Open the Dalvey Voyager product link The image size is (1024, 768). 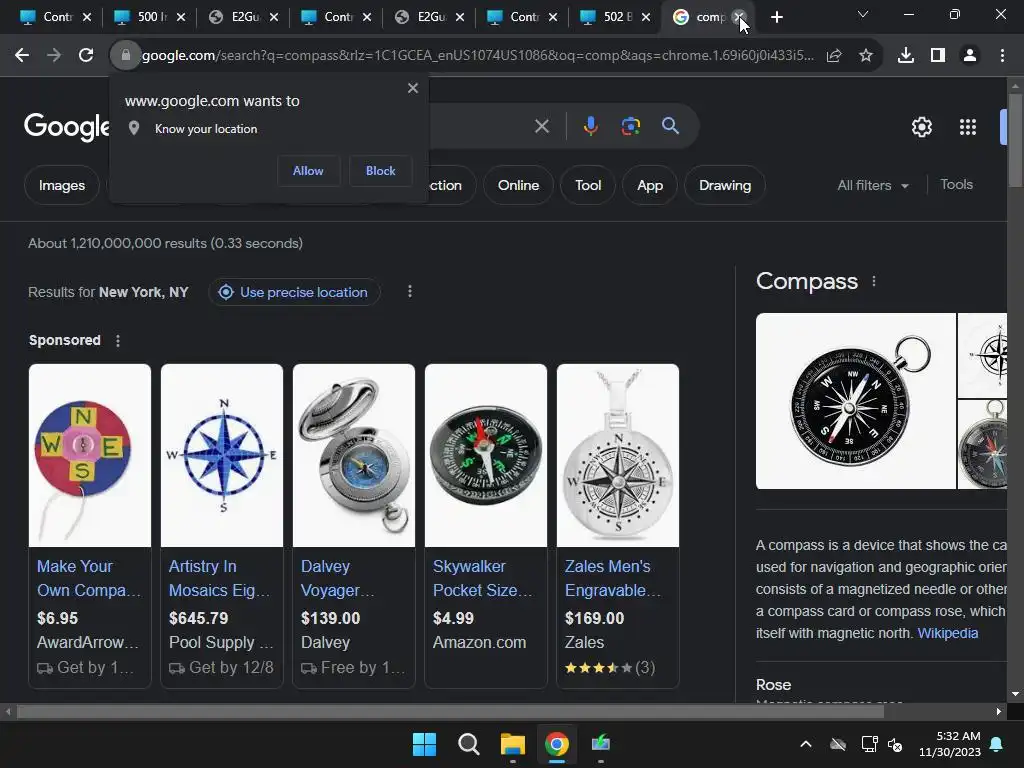[338, 578]
